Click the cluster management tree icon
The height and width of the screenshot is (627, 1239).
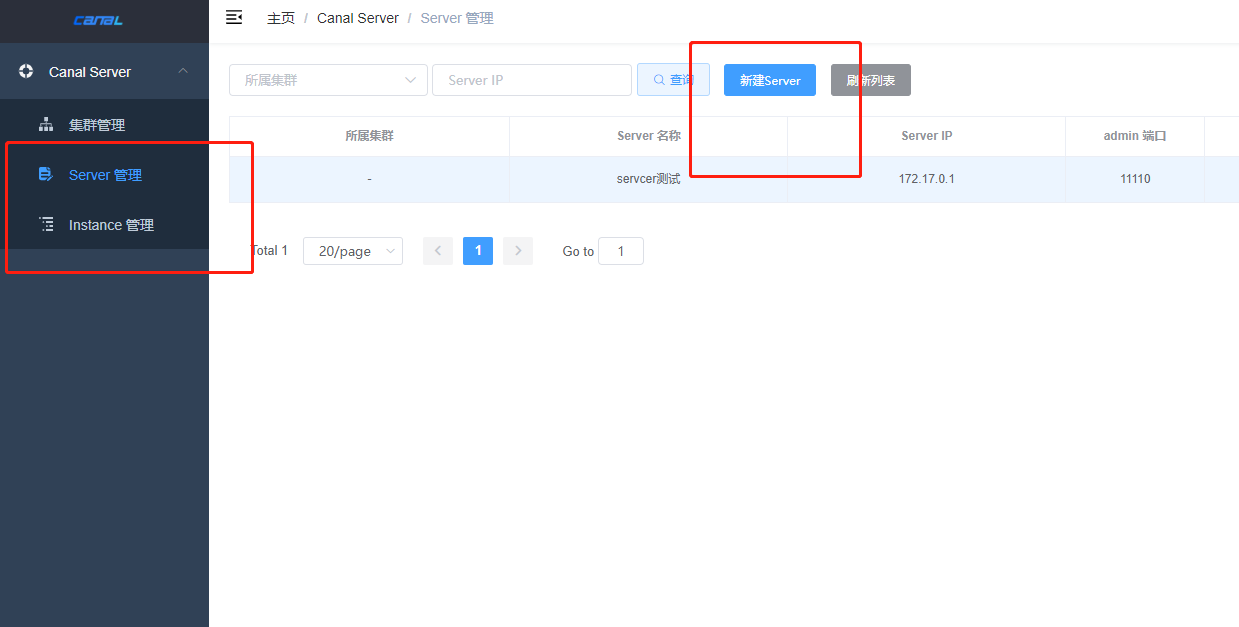[45, 124]
